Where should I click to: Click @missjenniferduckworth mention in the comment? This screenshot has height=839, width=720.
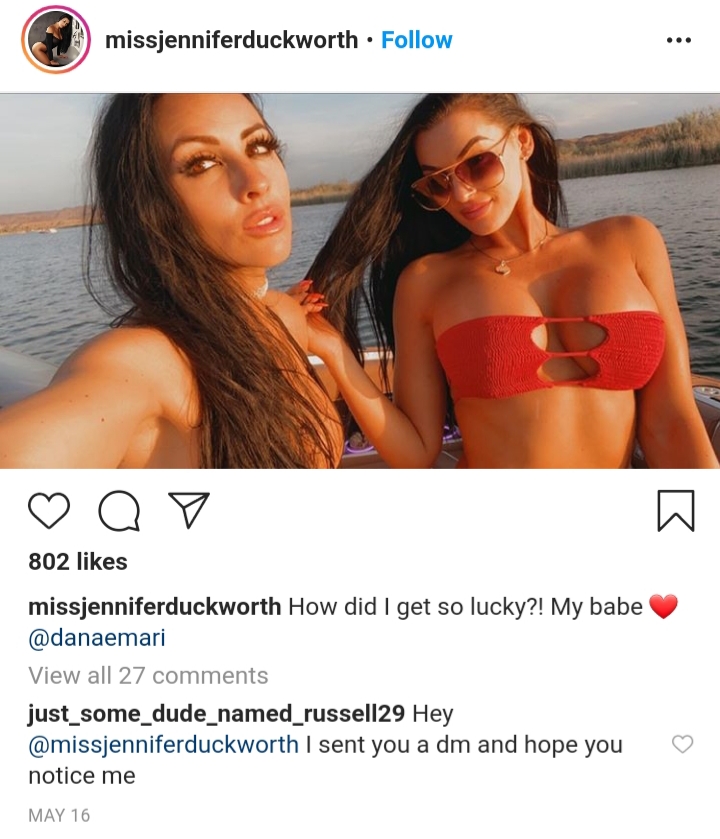point(163,745)
